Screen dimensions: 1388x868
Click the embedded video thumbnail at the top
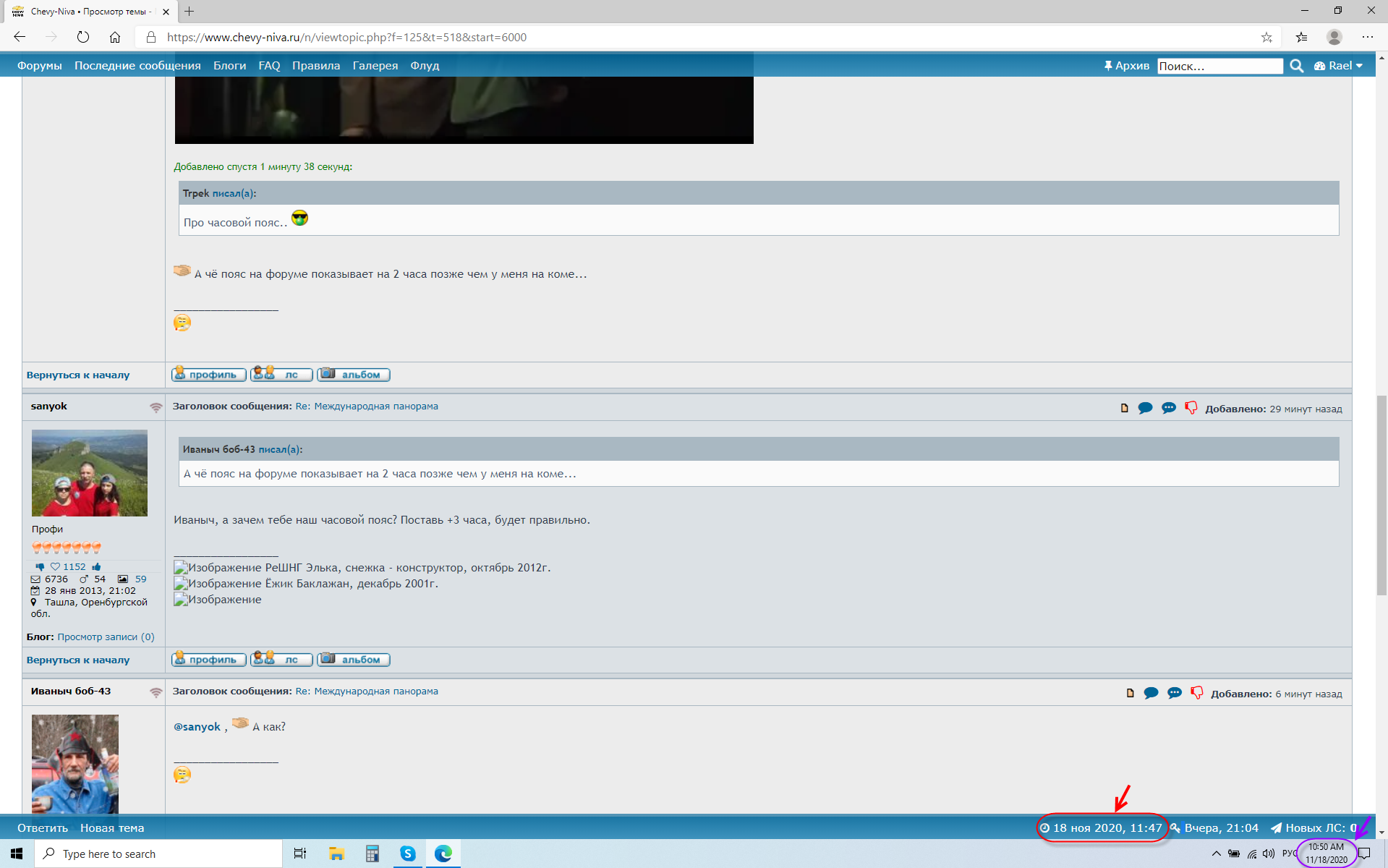click(x=464, y=110)
